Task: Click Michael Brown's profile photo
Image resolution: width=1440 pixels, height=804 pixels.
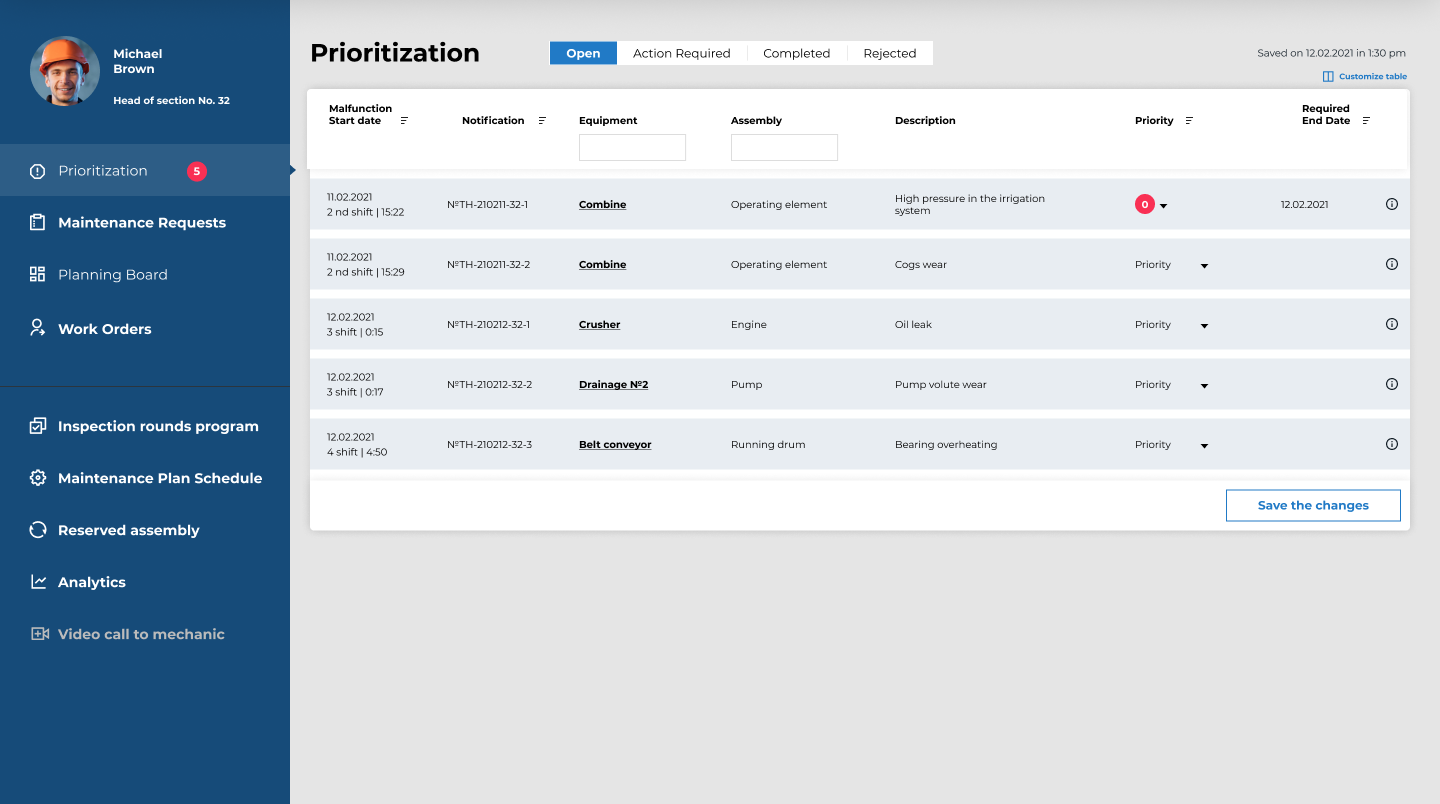Action: 65,71
